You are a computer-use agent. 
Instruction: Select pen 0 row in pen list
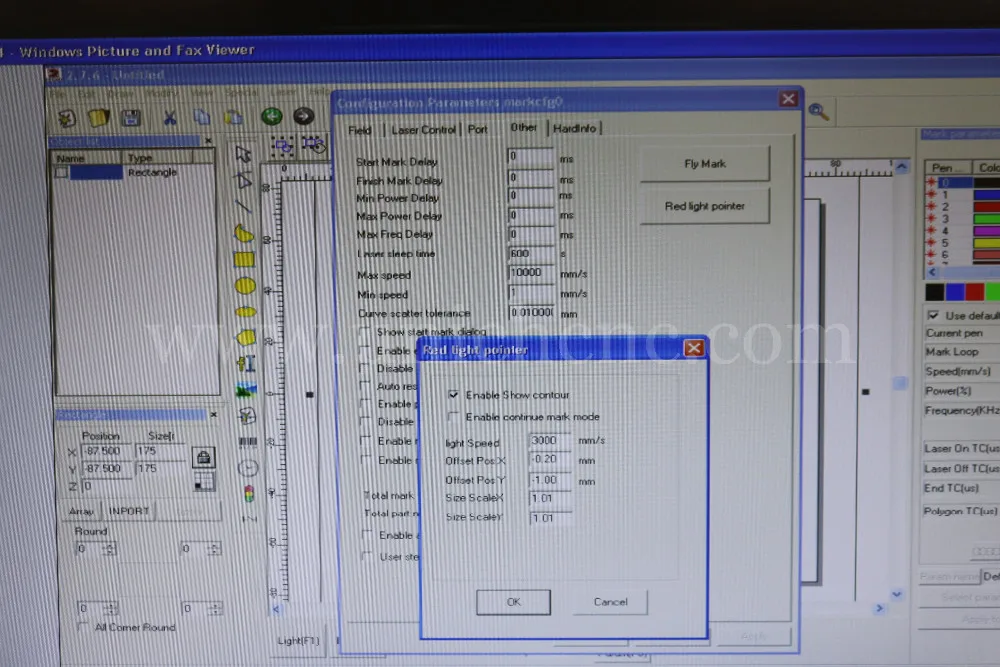pyautogui.click(x=963, y=182)
